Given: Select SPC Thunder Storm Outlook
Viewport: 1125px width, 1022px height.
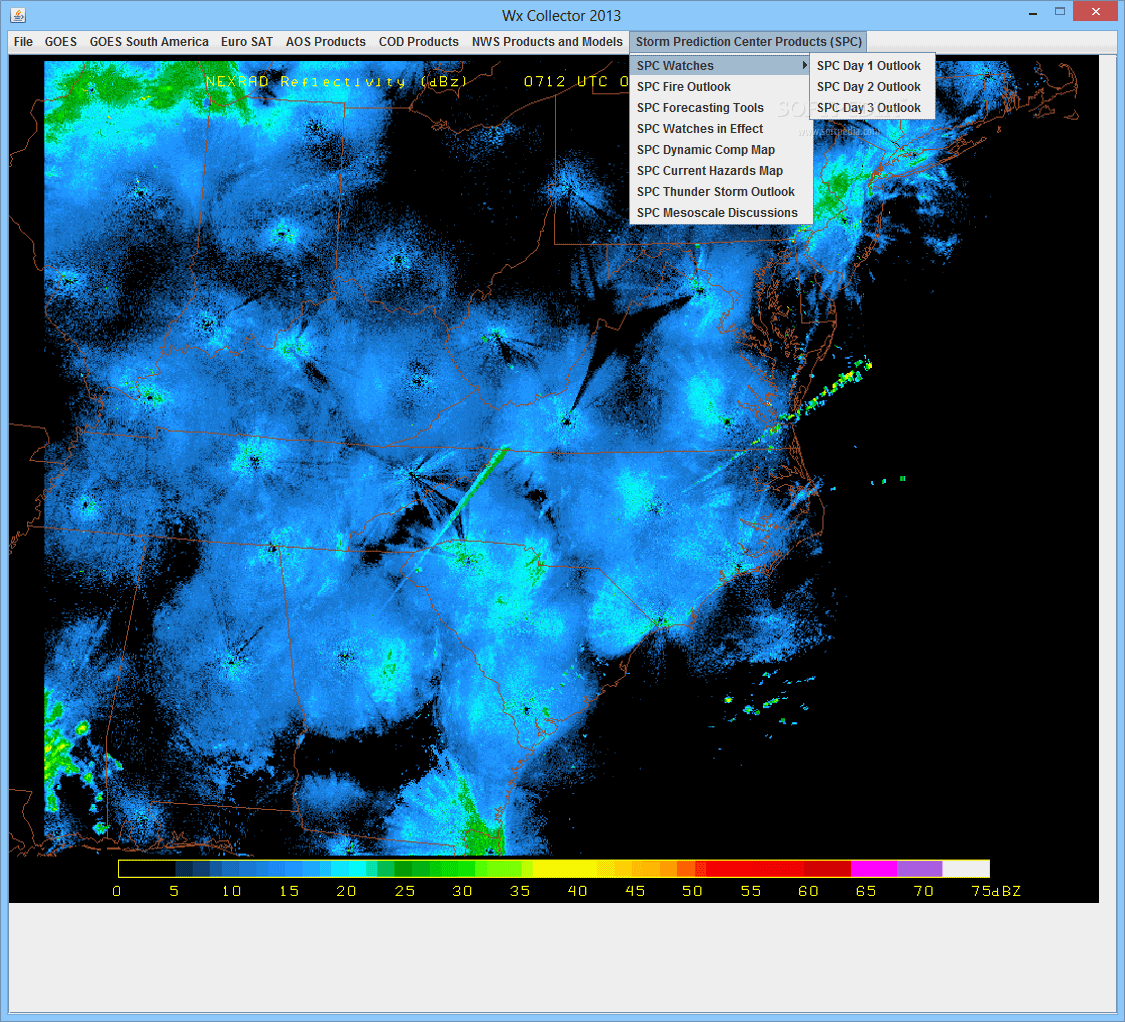Looking at the screenshot, I should tap(720, 192).
